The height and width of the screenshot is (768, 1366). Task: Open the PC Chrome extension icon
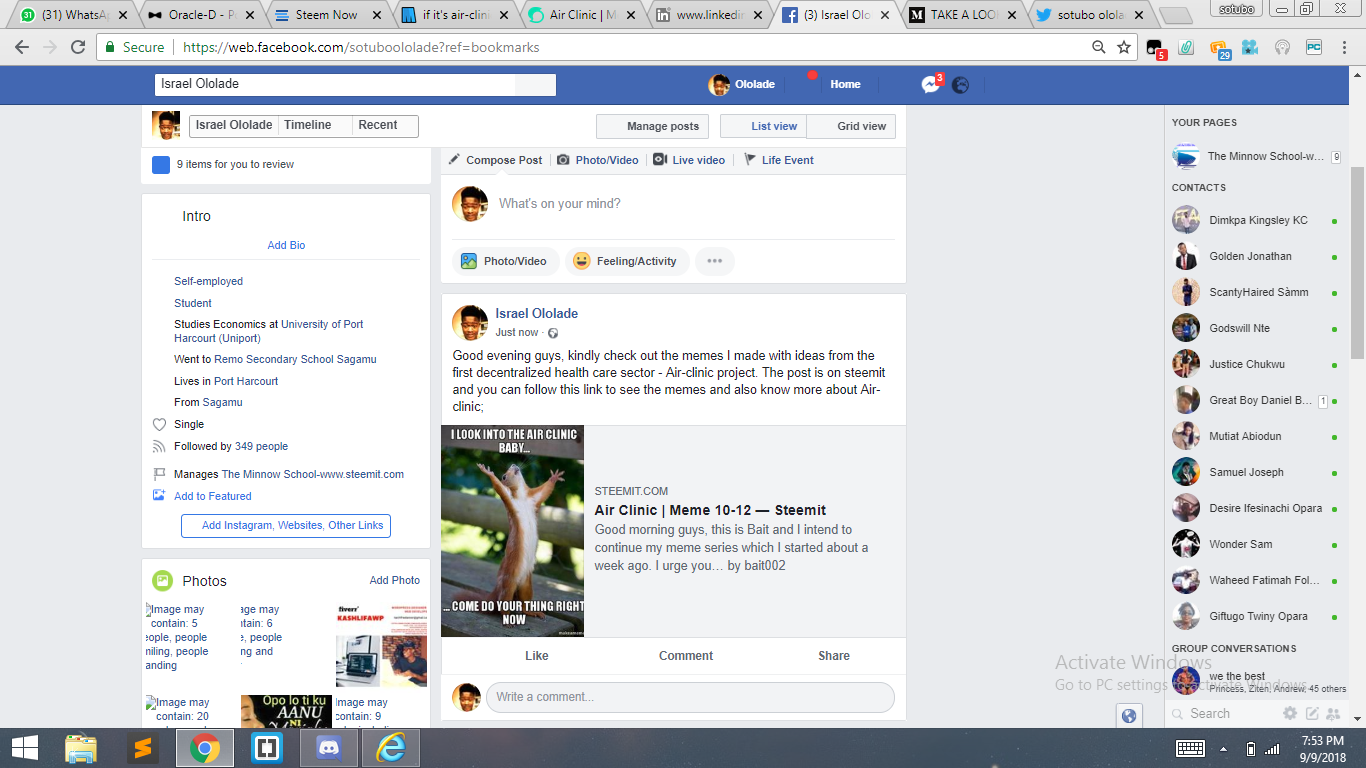click(1314, 47)
